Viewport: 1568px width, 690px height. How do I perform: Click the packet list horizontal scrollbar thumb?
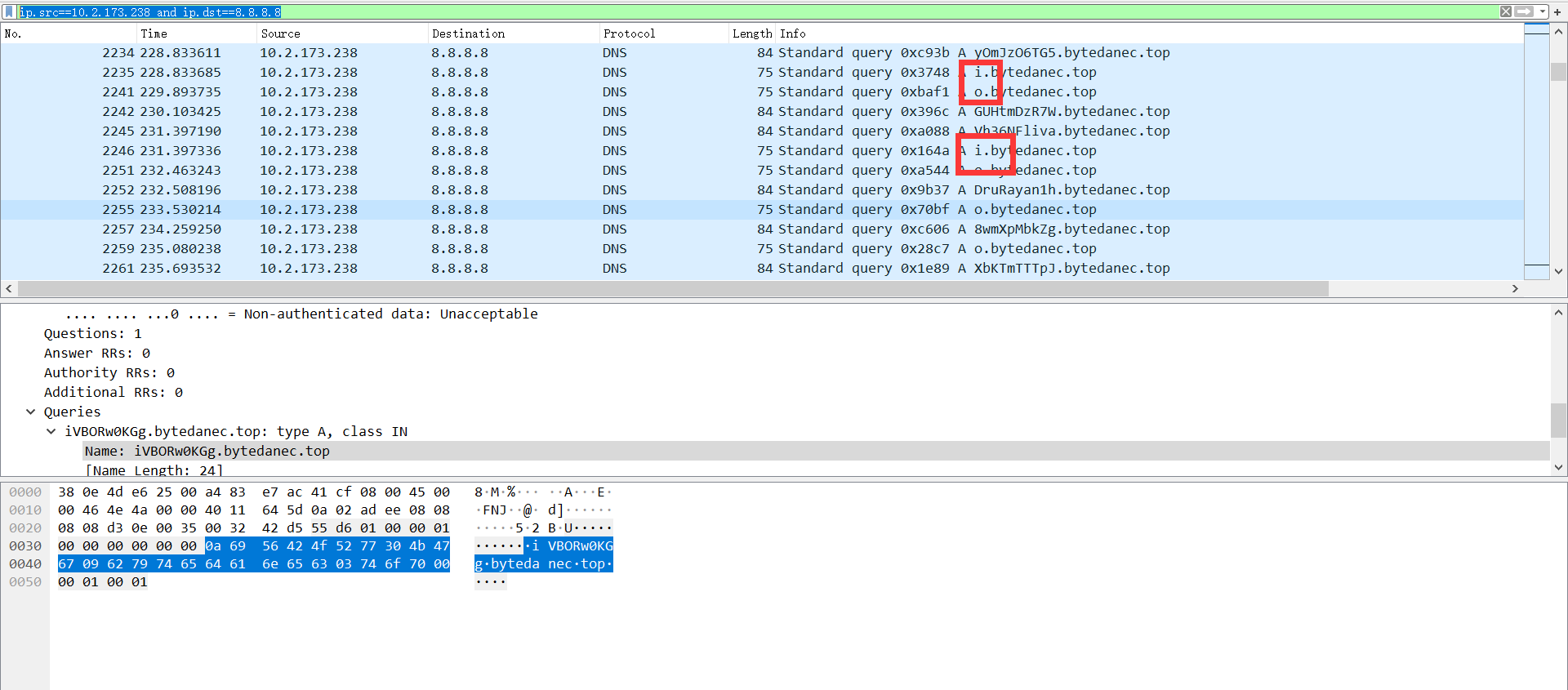tap(673, 288)
